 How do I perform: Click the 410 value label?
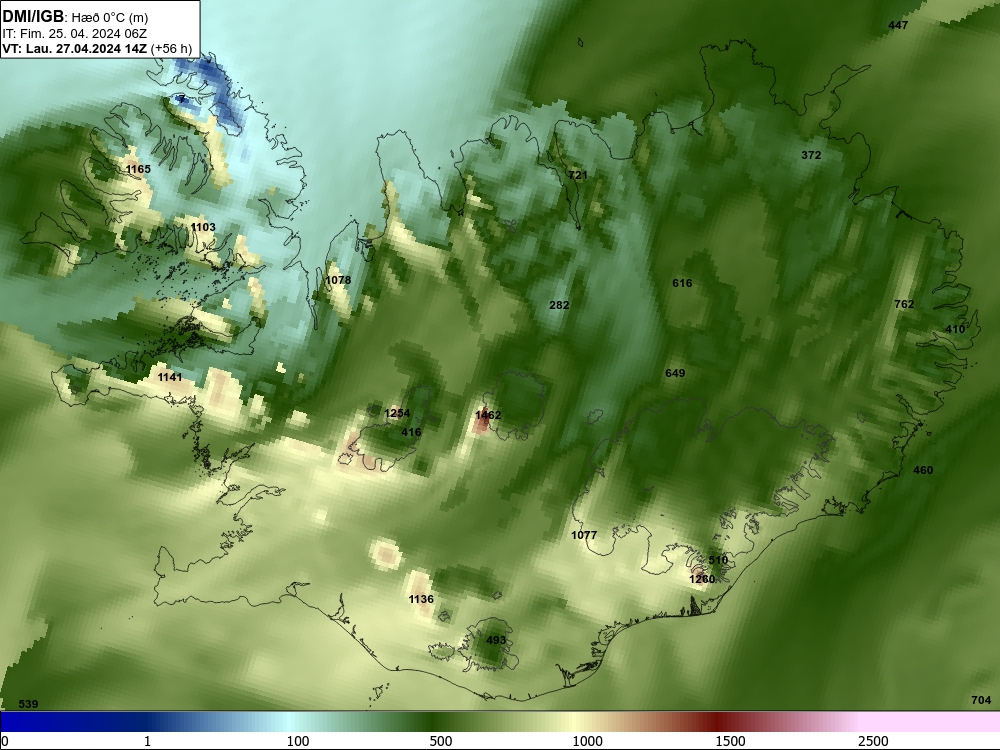click(955, 329)
